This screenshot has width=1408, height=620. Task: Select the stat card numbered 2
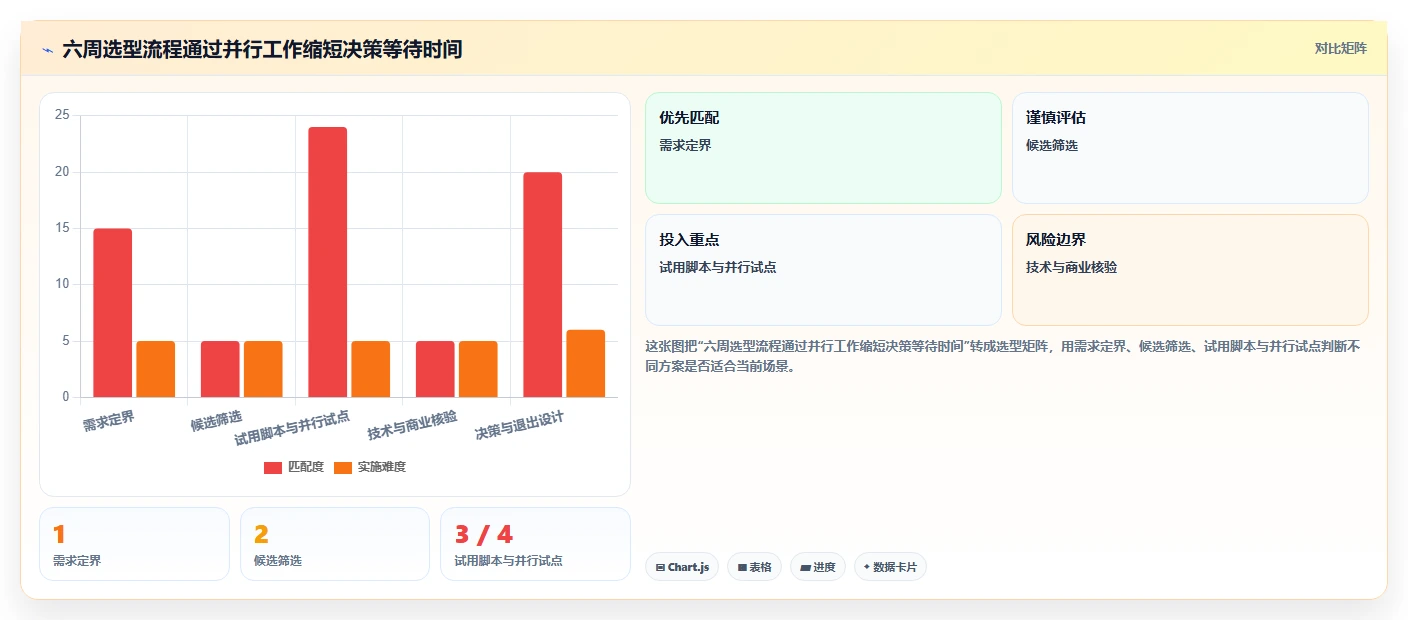point(335,544)
